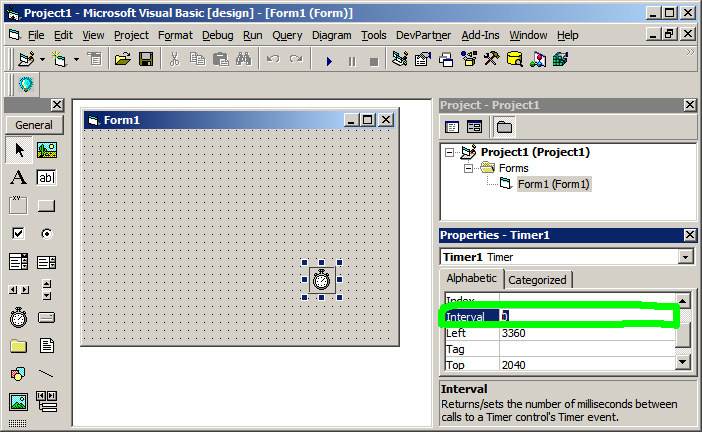Select the horizontal scrollbar tool in toolbox
The image size is (702, 432).
tap(18, 290)
